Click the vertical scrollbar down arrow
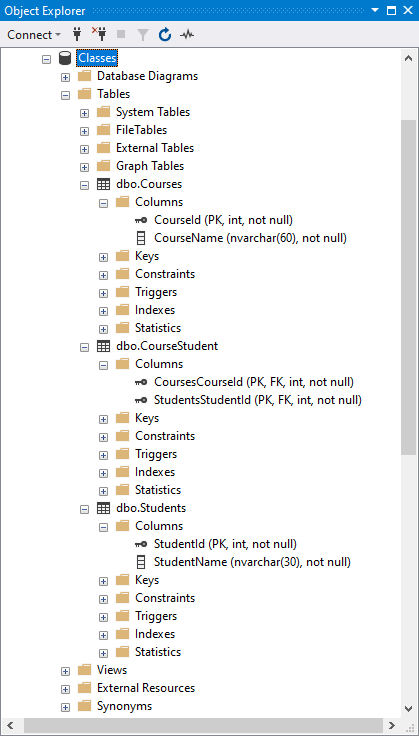This screenshot has height=736, width=419. click(x=408, y=709)
